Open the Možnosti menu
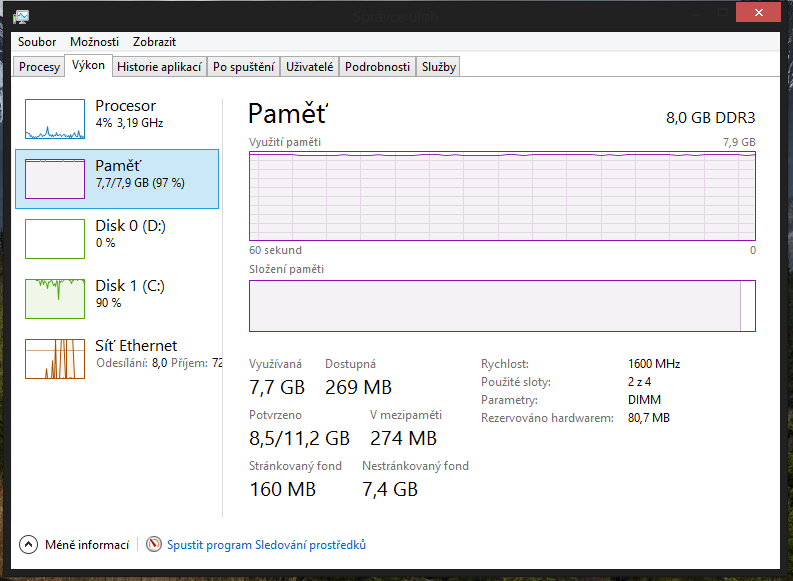Screen dimensions: 793x581 point(95,42)
